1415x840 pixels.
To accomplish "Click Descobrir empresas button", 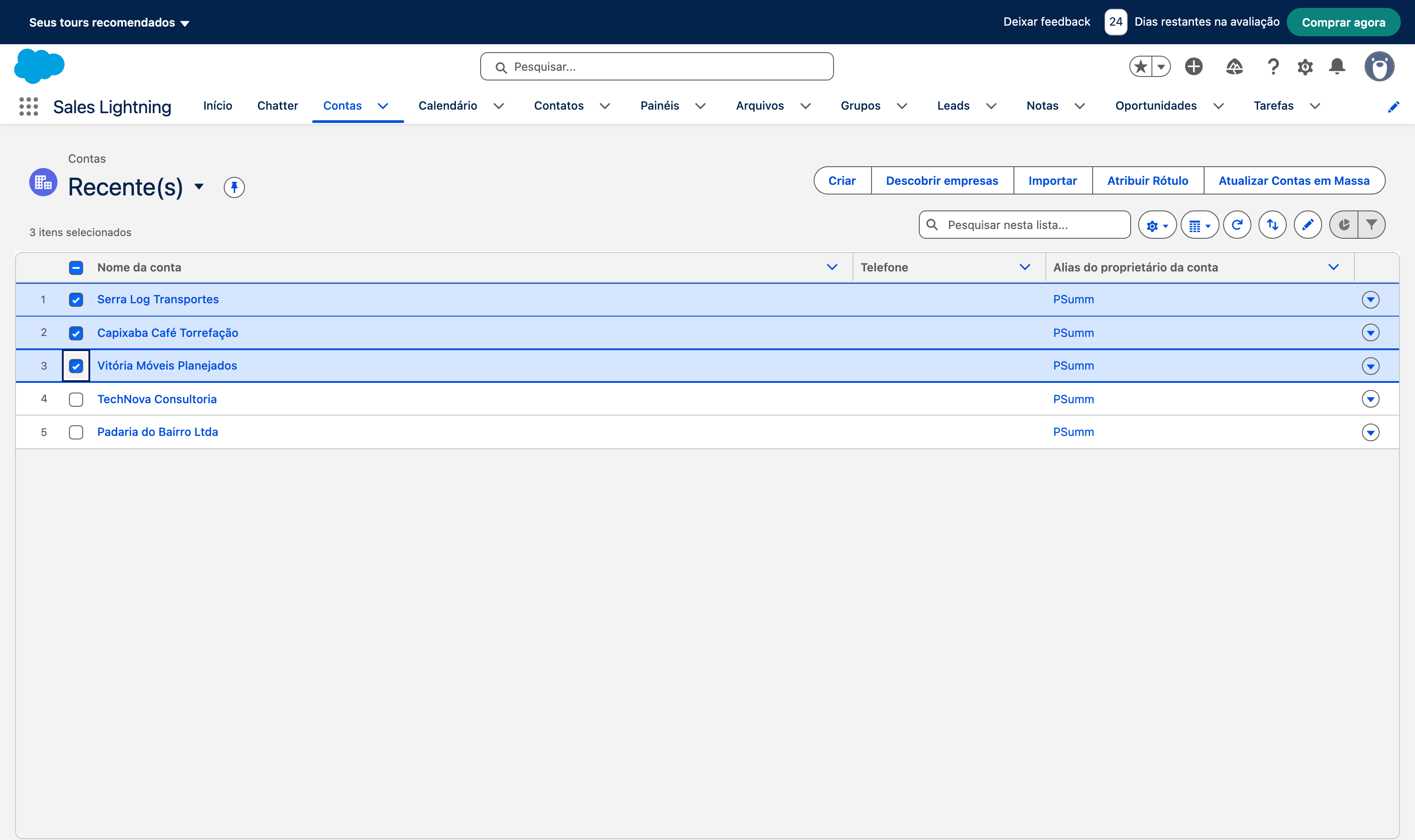I will [x=942, y=180].
